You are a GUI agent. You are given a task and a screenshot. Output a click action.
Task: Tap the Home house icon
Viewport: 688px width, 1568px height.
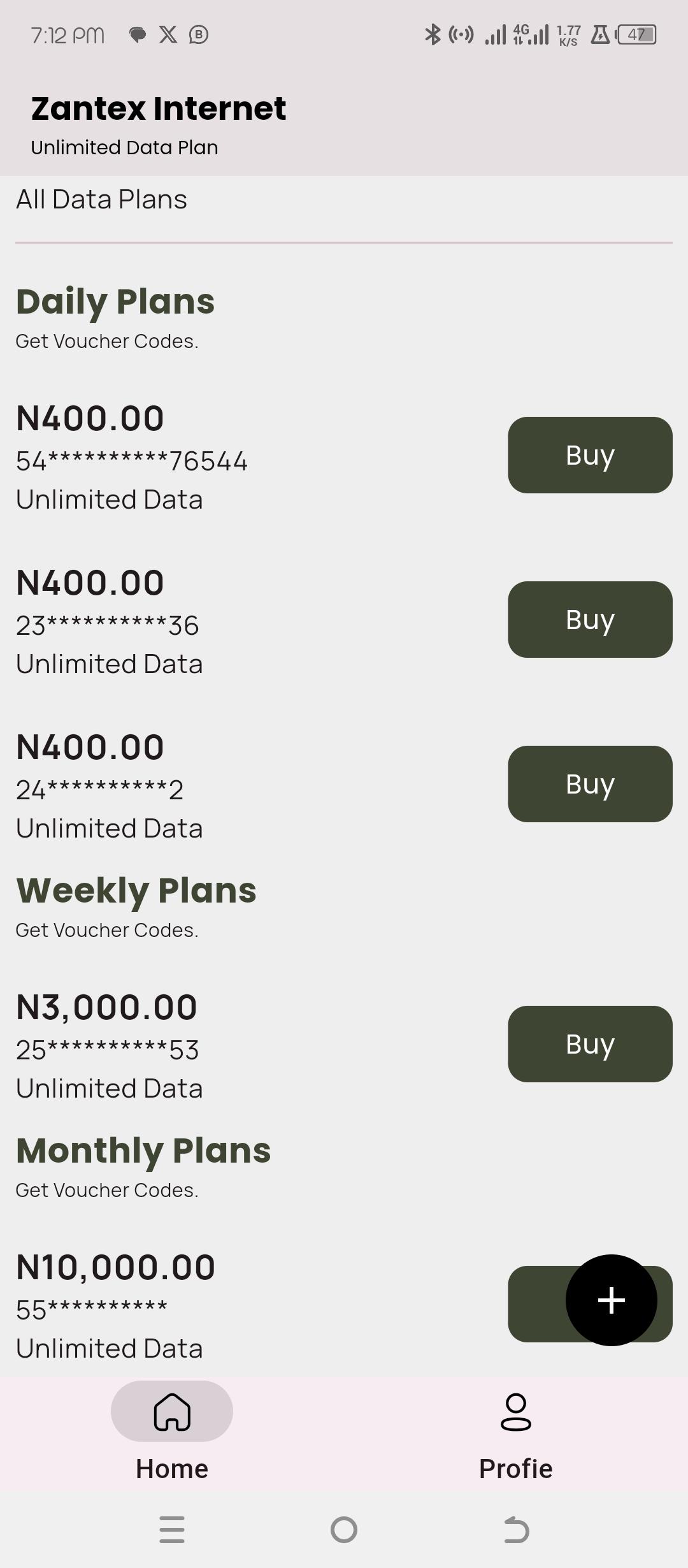[x=172, y=1411]
